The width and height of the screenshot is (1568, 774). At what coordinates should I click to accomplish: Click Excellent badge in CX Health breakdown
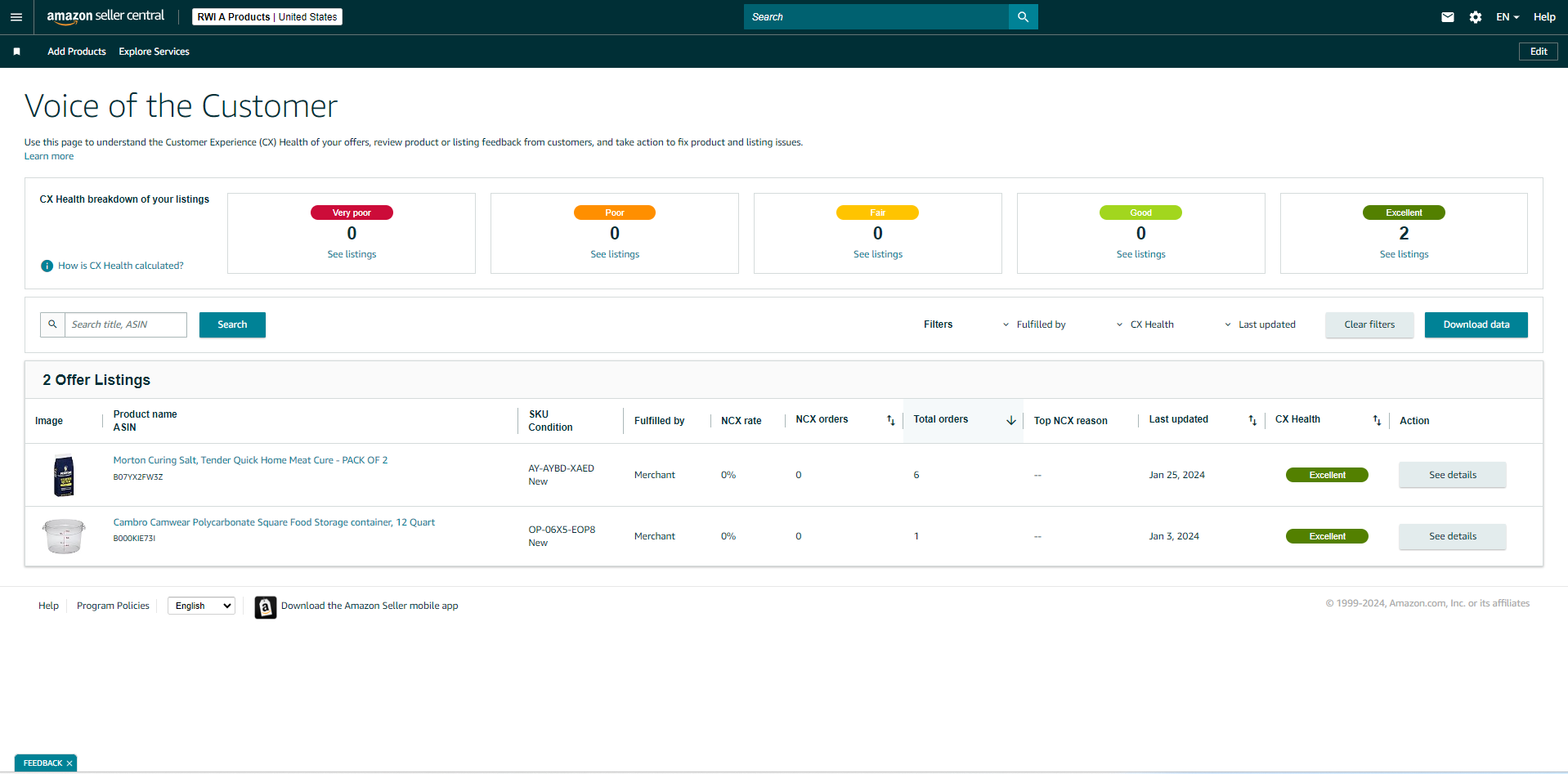tap(1404, 213)
